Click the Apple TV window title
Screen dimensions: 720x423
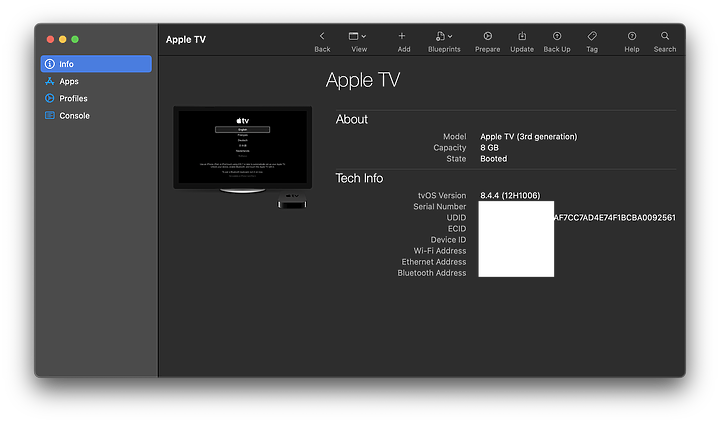[x=186, y=39]
